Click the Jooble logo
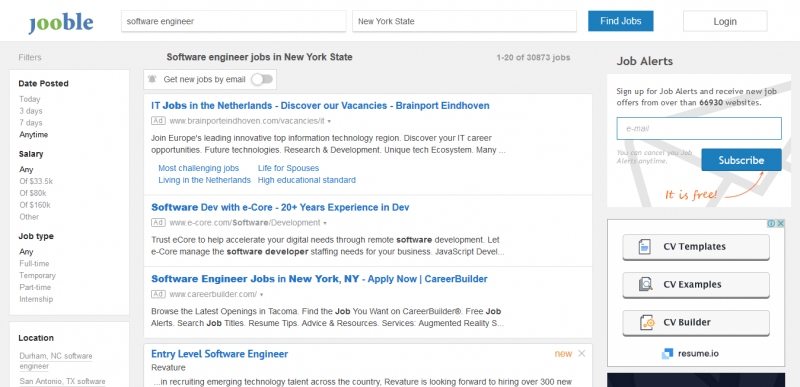800x387 pixels. (61, 23)
